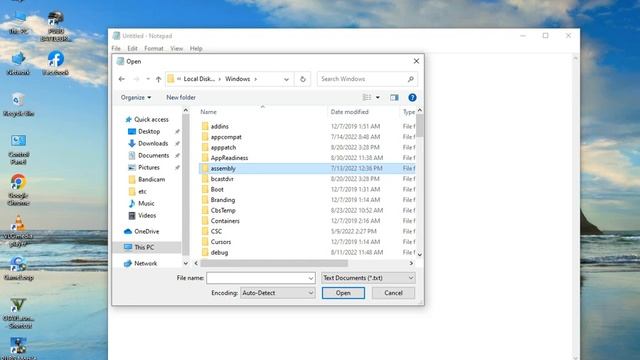
Task: Select This PC in navigation pane
Action: point(144,247)
